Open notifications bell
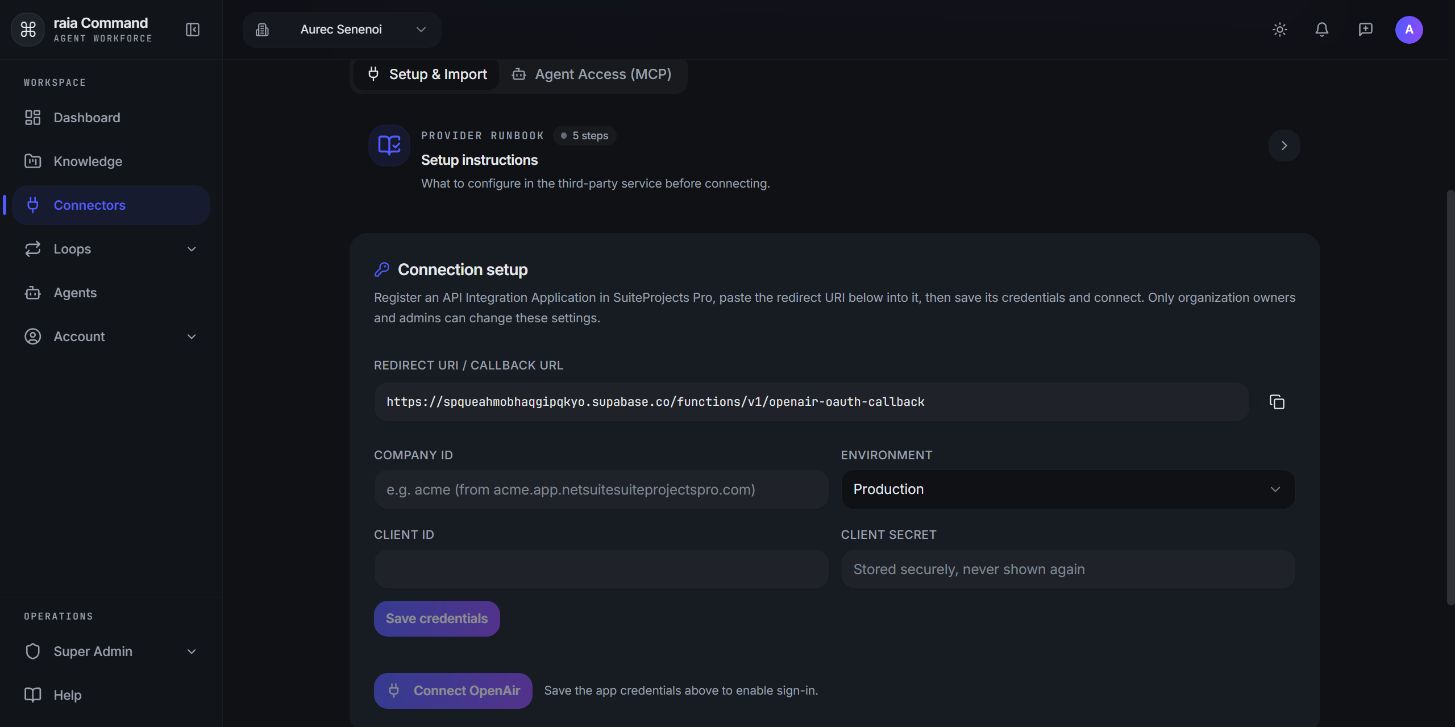Image resolution: width=1455 pixels, height=727 pixels. (x=1322, y=30)
